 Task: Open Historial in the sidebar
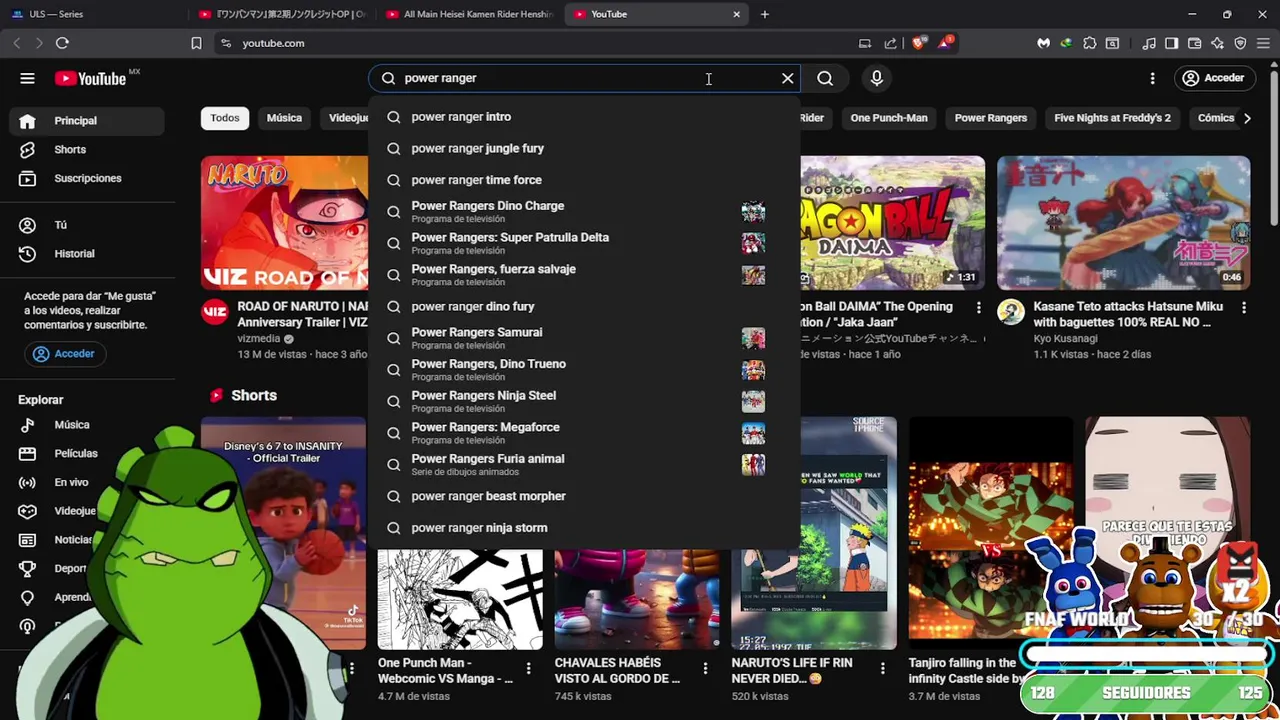[x=88, y=254]
